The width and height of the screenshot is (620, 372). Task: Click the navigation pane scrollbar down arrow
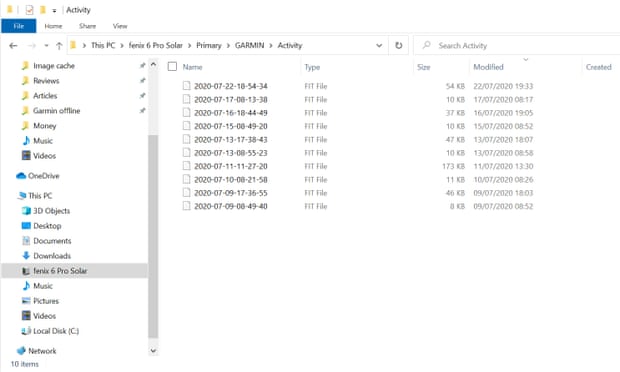pyautogui.click(x=153, y=351)
